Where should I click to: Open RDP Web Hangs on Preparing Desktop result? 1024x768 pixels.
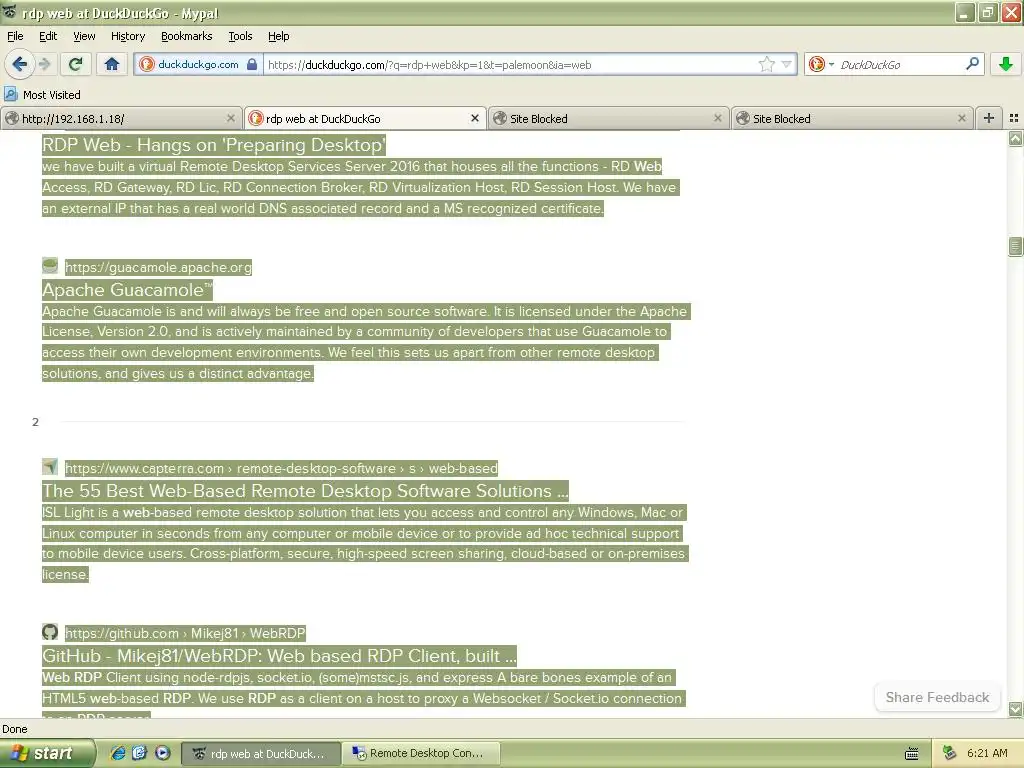click(214, 145)
